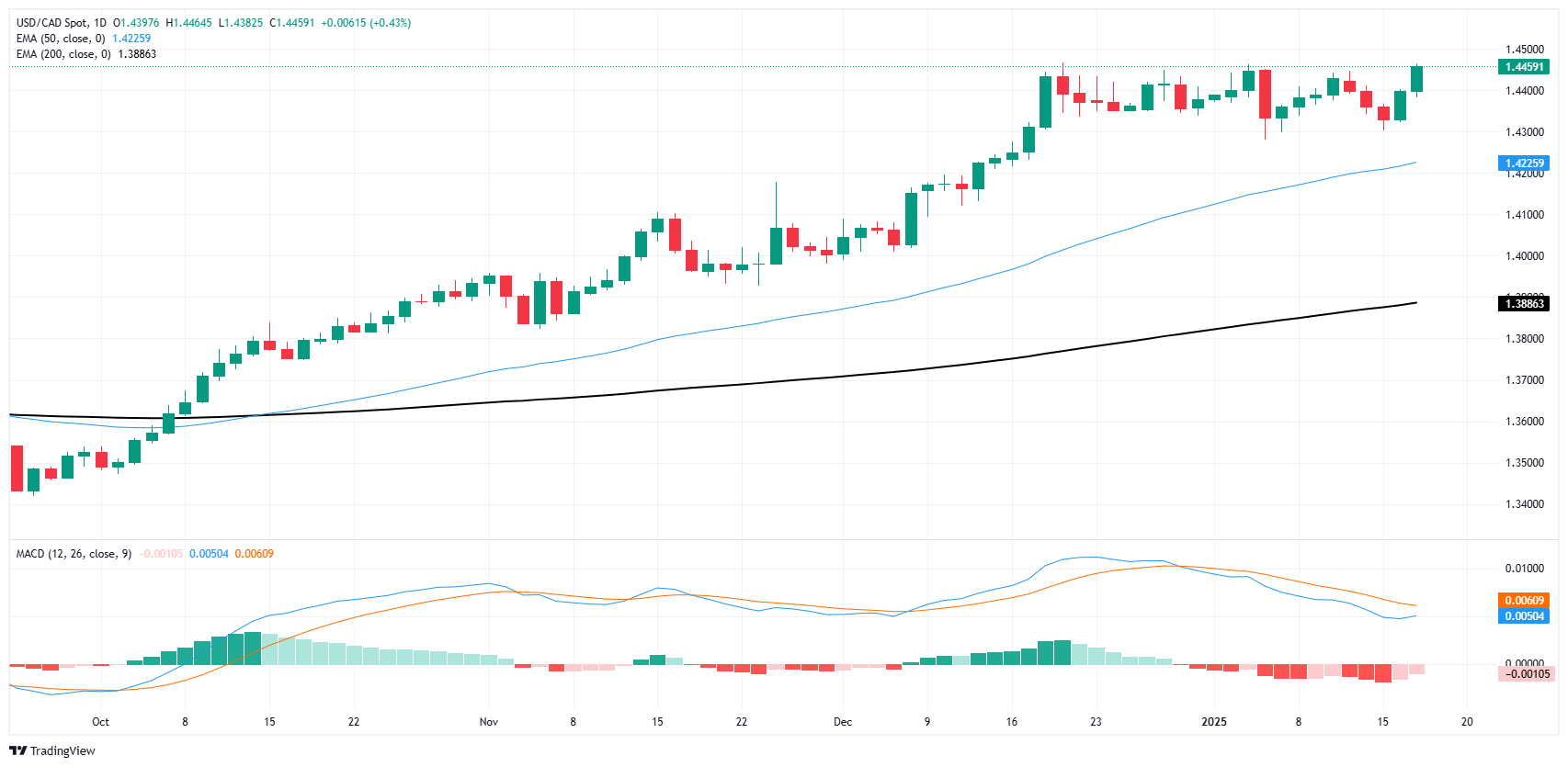This screenshot has height=767, width=1568.
Task: Click the orange MACD signal tag 0.00609
Action: click(1523, 601)
